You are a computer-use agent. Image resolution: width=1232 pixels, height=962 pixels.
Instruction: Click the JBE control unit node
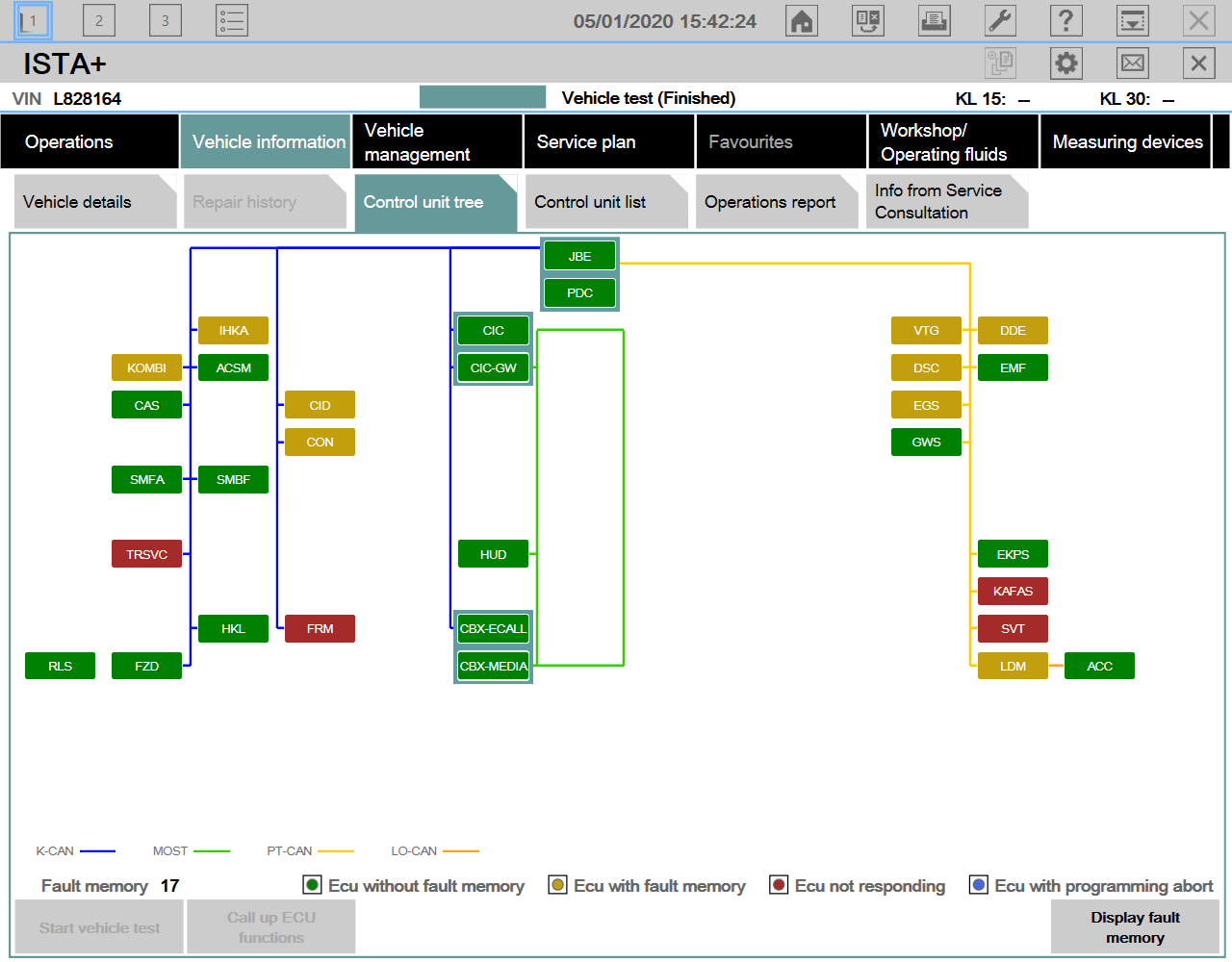(x=579, y=256)
